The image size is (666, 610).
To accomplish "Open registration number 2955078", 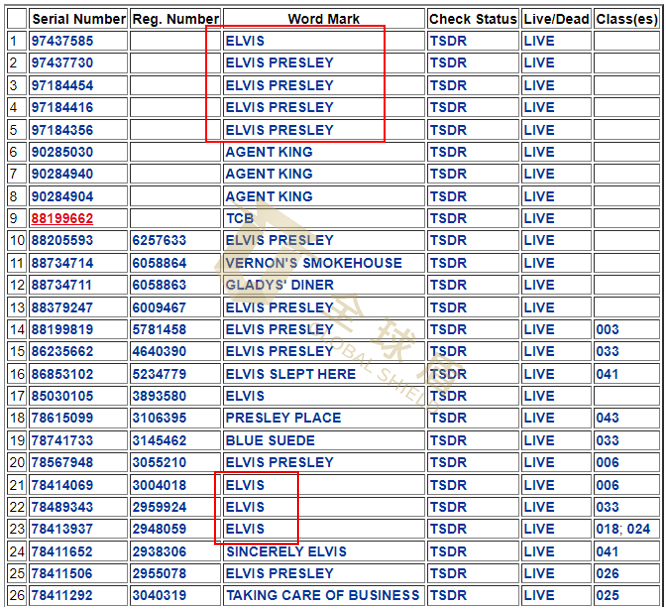I will click(159, 573).
